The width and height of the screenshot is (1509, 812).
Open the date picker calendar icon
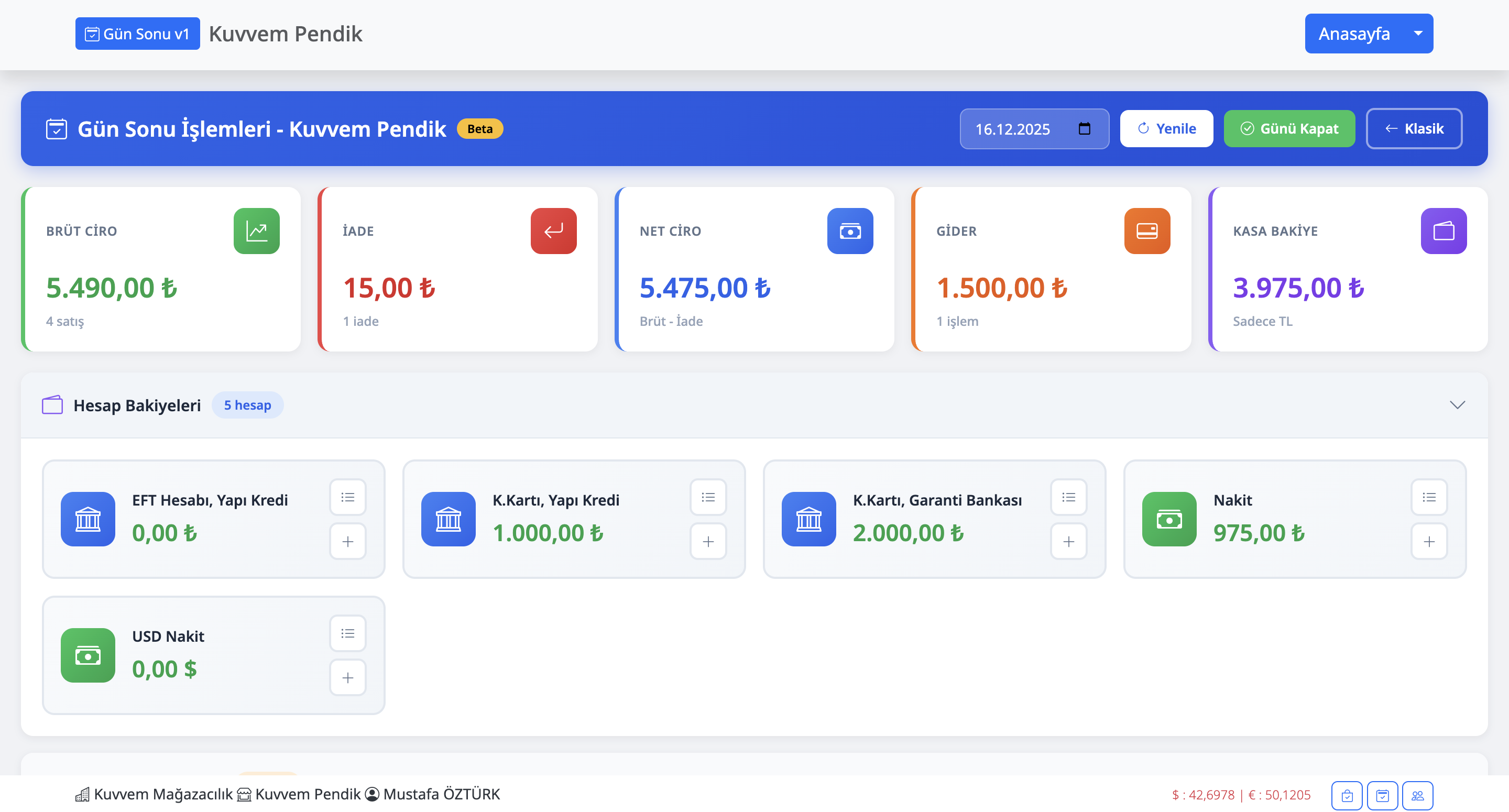pyautogui.click(x=1084, y=128)
